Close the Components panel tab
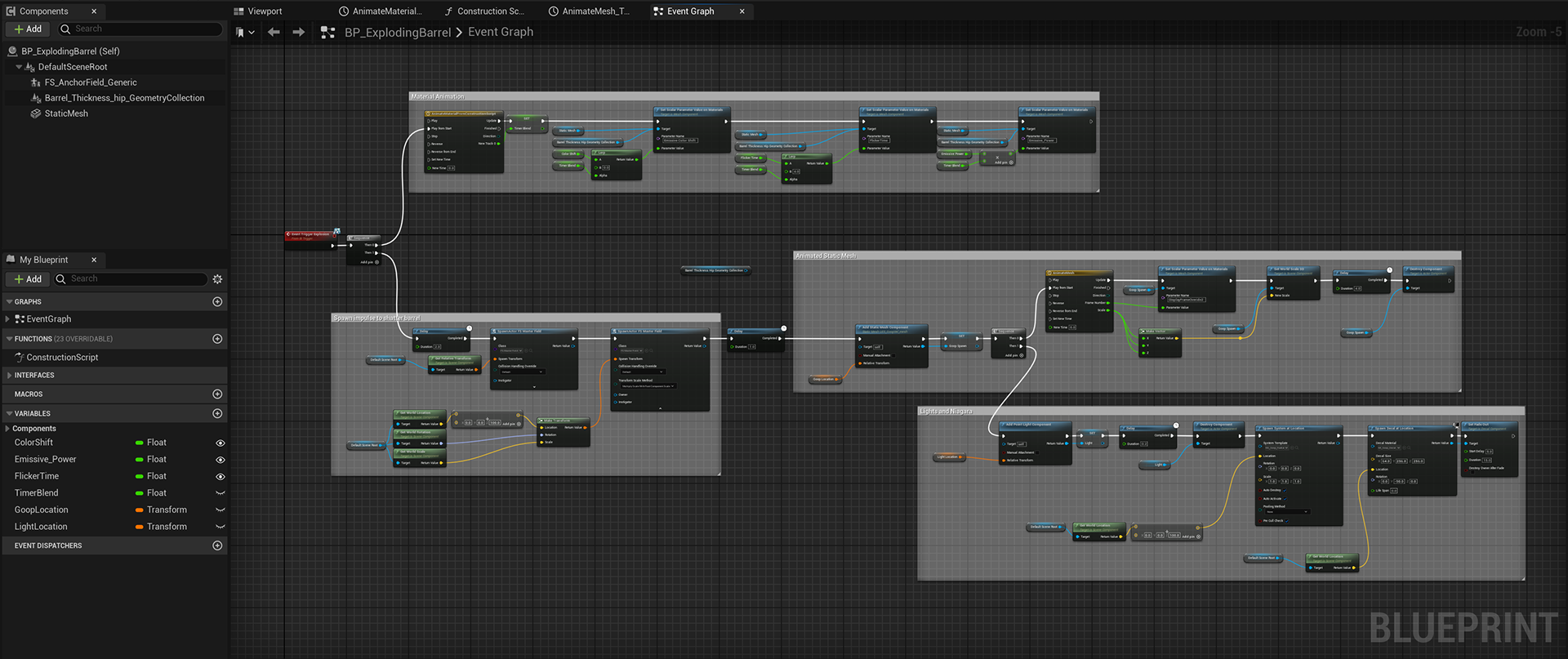 point(94,11)
